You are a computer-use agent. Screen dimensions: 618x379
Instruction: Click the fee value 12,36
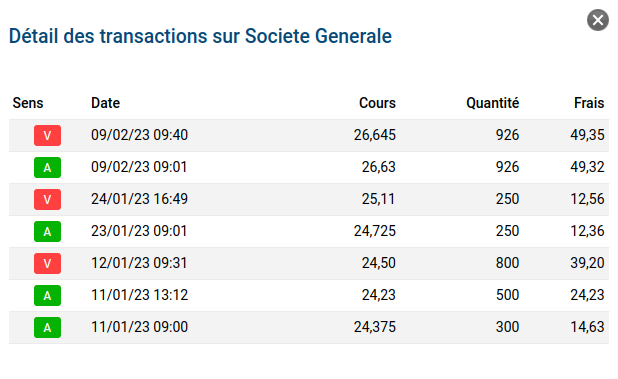587,231
